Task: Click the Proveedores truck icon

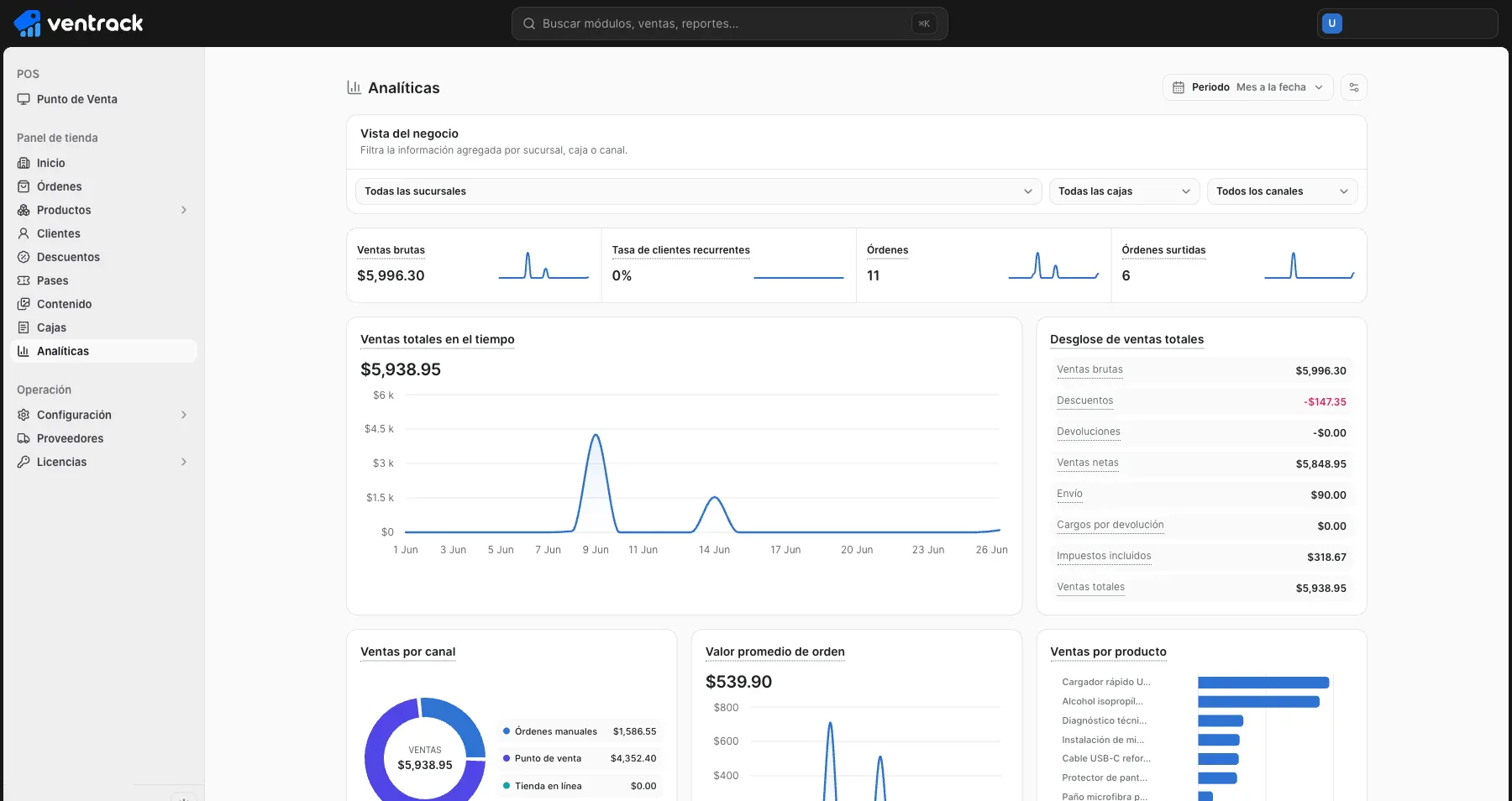Action: point(24,438)
